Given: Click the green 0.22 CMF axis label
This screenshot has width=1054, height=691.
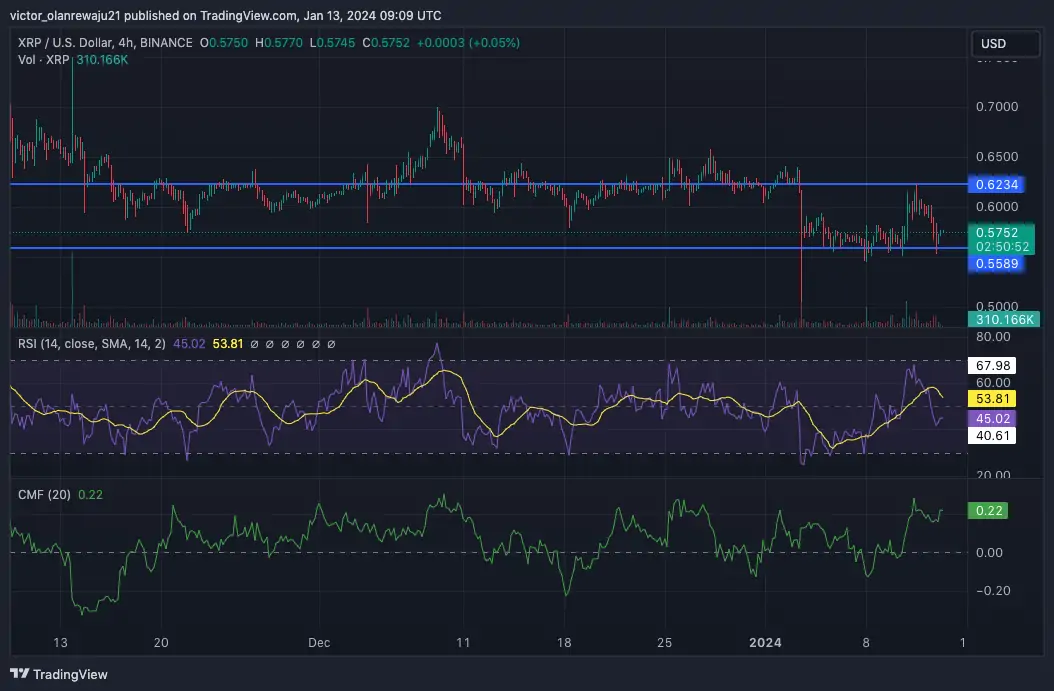Looking at the screenshot, I should (x=988, y=511).
